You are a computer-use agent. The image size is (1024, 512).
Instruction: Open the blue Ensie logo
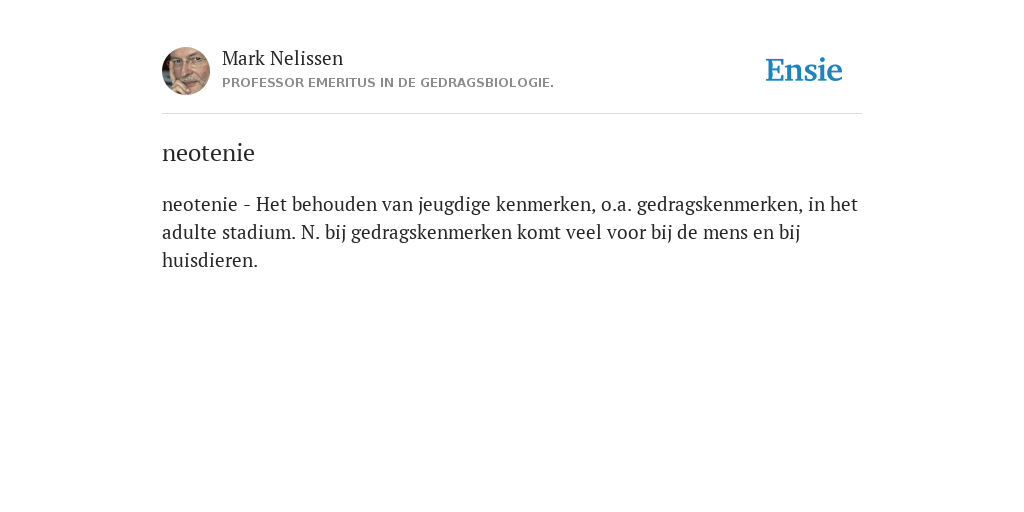[804, 70]
